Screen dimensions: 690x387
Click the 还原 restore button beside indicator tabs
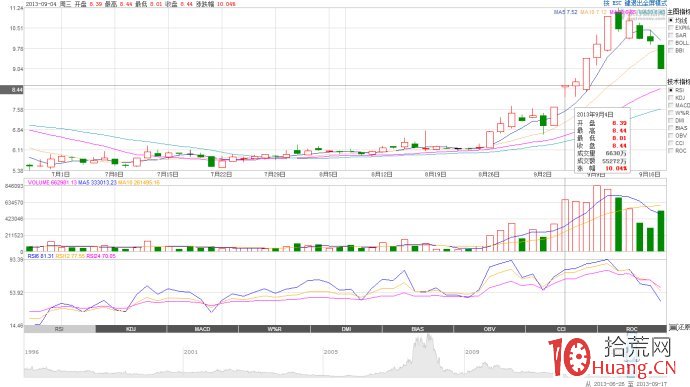pyautogui.click(x=679, y=328)
